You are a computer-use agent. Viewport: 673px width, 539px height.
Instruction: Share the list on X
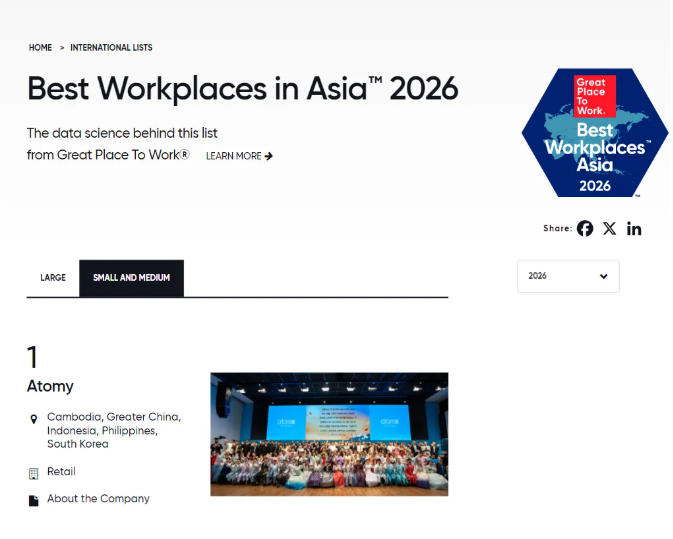[x=609, y=229]
